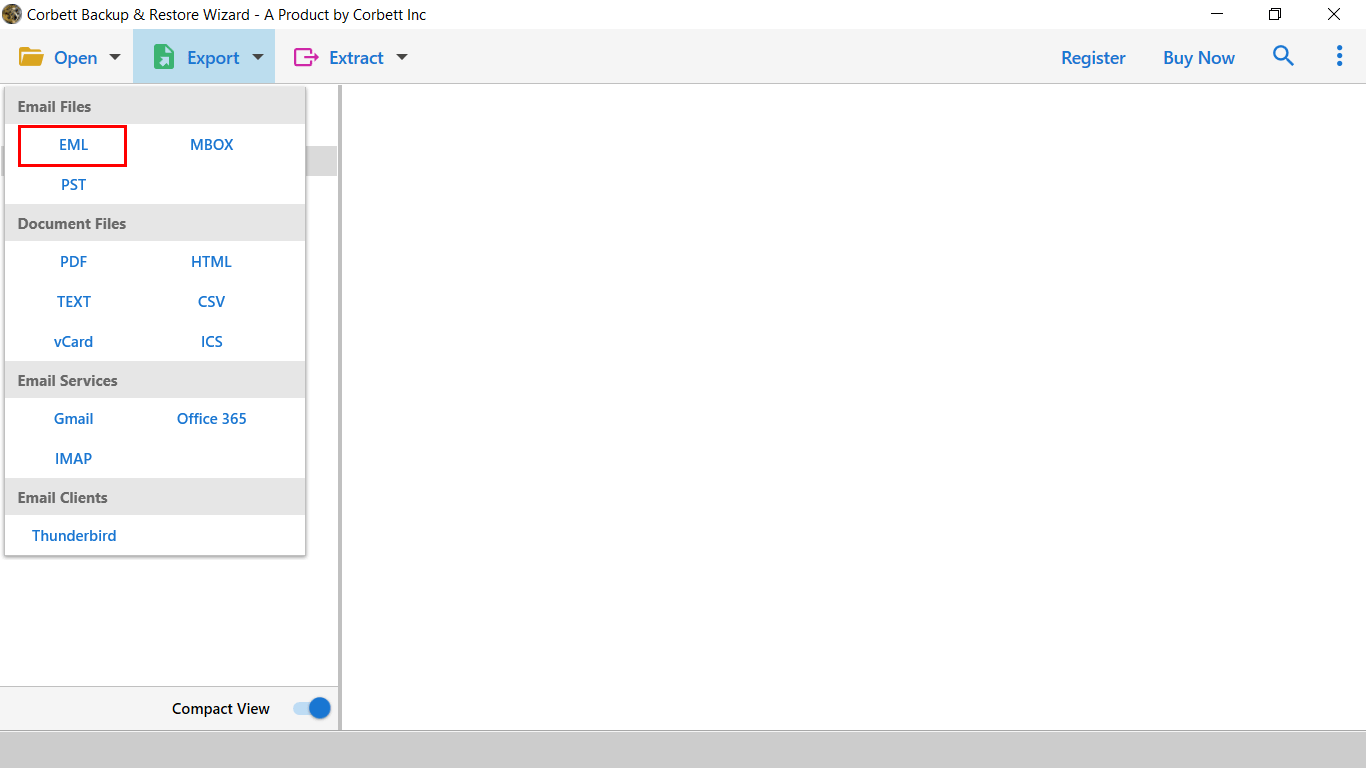Click the Extract toolbar label
This screenshot has height=768, width=1366.
click(x=356, y=58)
